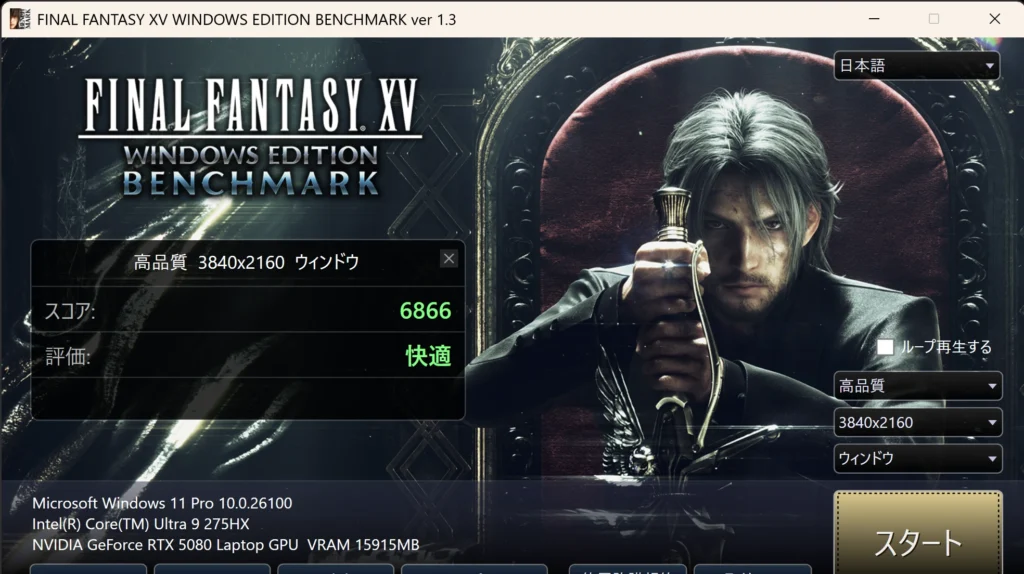The height and width of the screenshot is (574, 1024).
Task: Click the Intel Core Ultra 9 275HX line
Action: 140,524
